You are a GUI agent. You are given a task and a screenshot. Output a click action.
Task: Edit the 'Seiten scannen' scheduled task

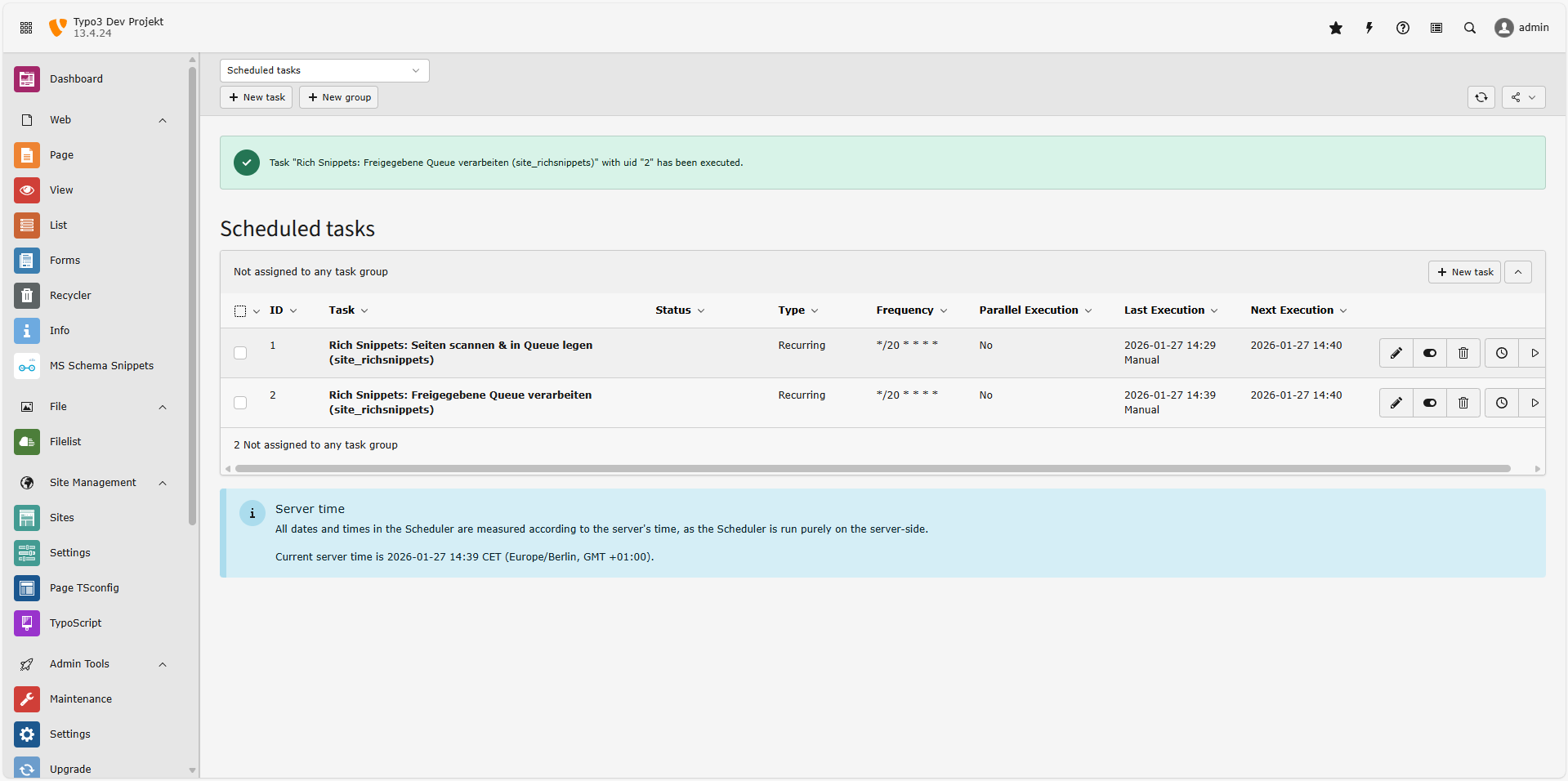click(1396, 353)
